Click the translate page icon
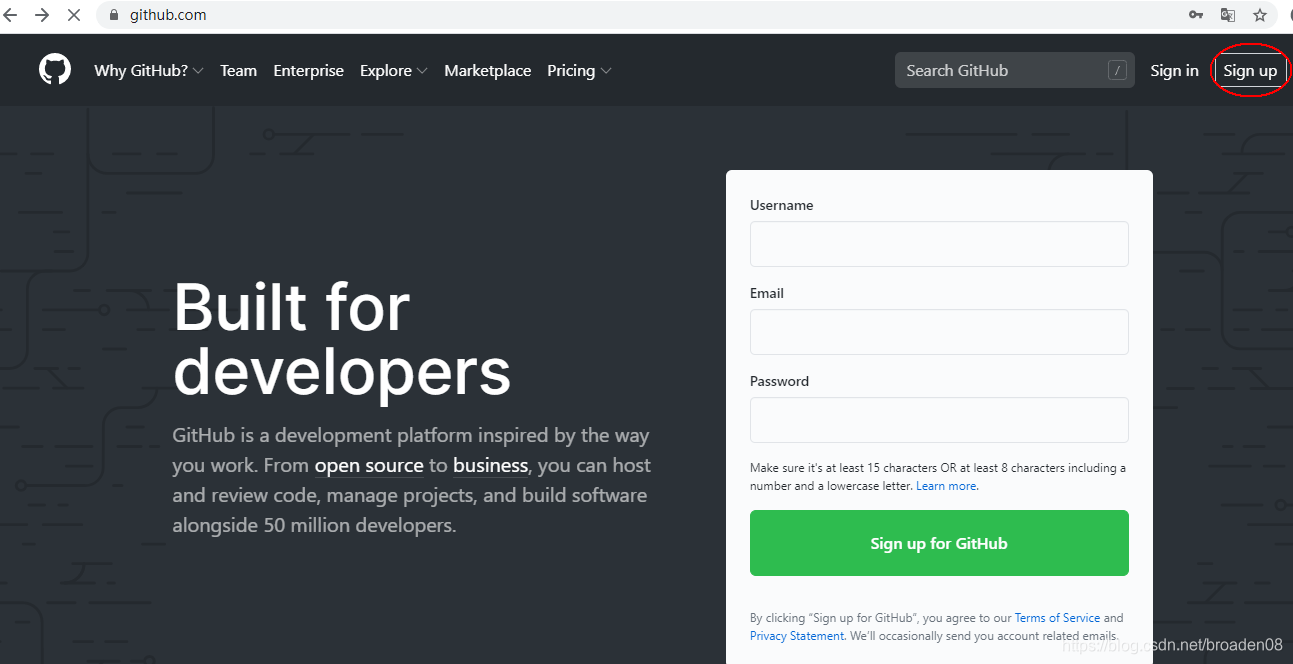The height and width of the screenshot is (664, 1293). 1227,15
